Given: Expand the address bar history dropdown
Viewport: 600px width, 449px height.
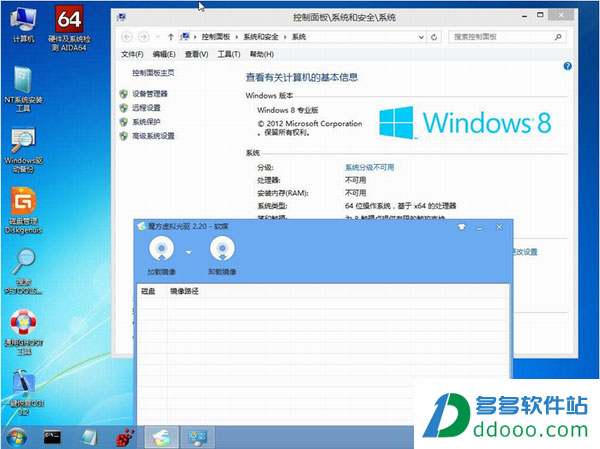Looking at the screenshot, I should (x=421, y=37).
